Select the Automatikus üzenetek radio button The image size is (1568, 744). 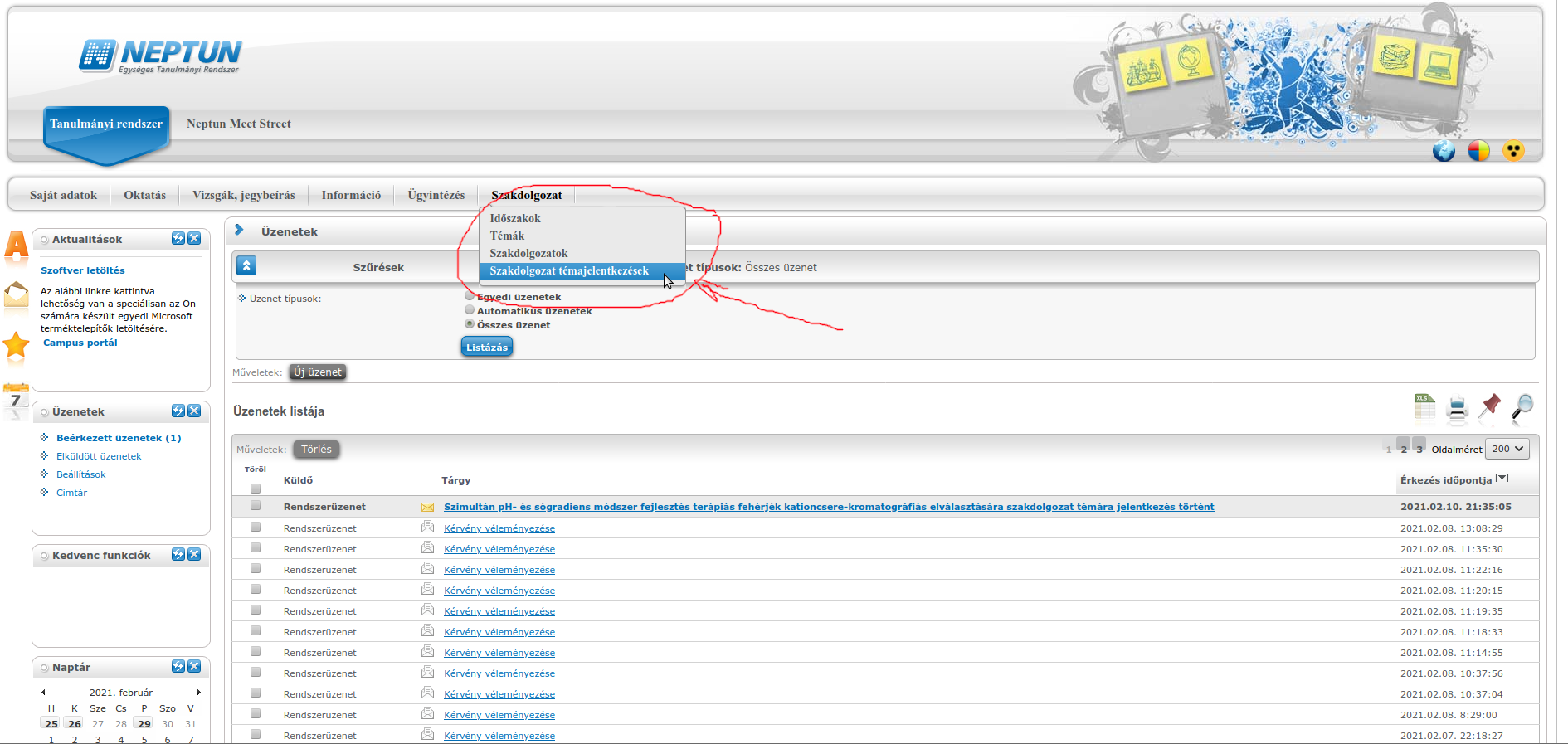(470, 310)
